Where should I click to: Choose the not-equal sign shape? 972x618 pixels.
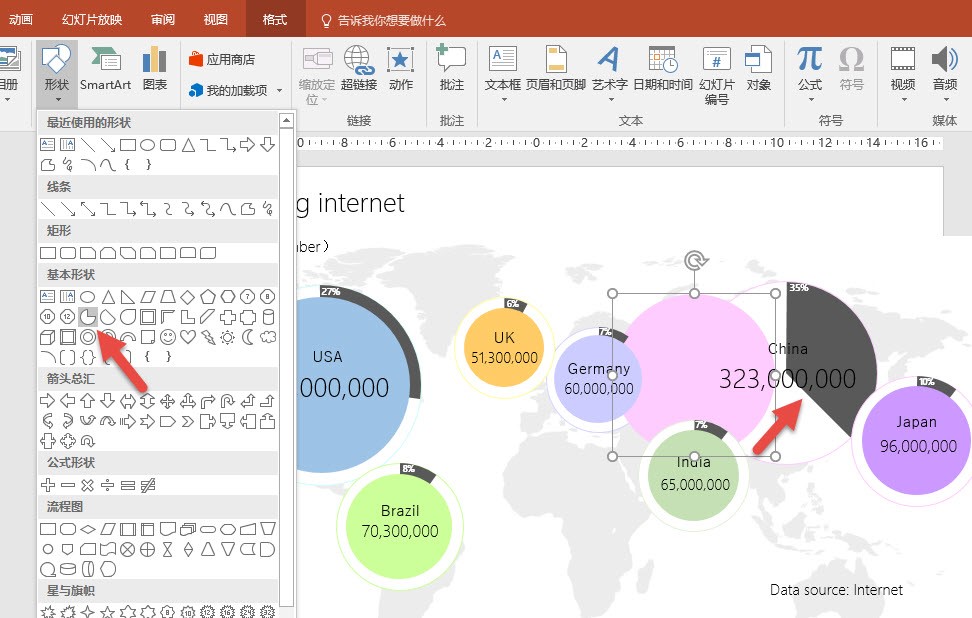148,485
